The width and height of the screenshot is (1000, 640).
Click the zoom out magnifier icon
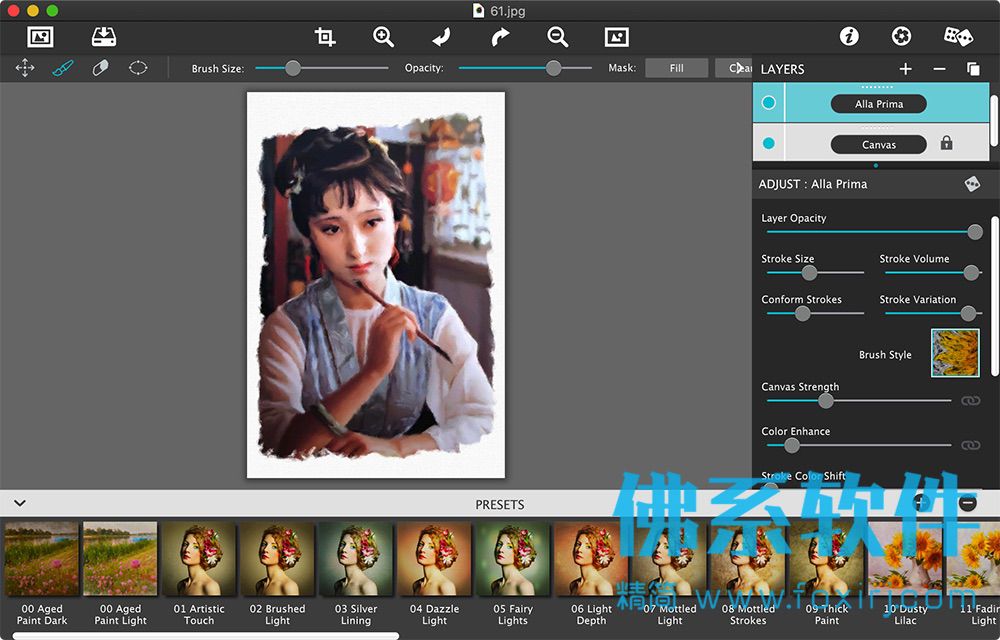557,37
